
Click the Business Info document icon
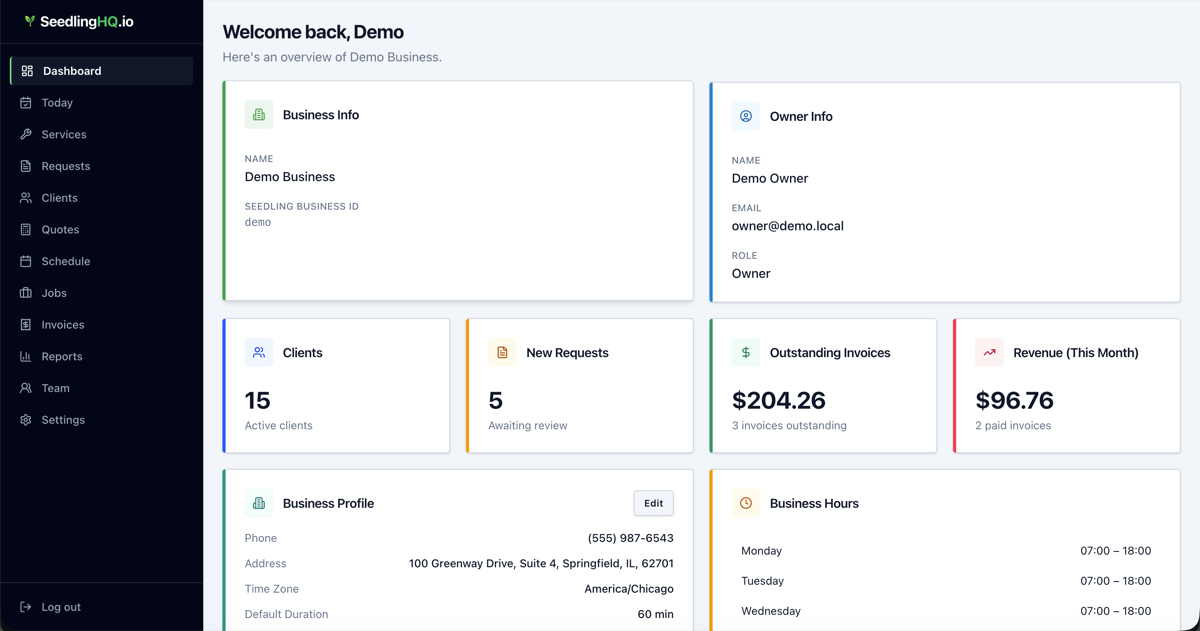coord(259,115)
